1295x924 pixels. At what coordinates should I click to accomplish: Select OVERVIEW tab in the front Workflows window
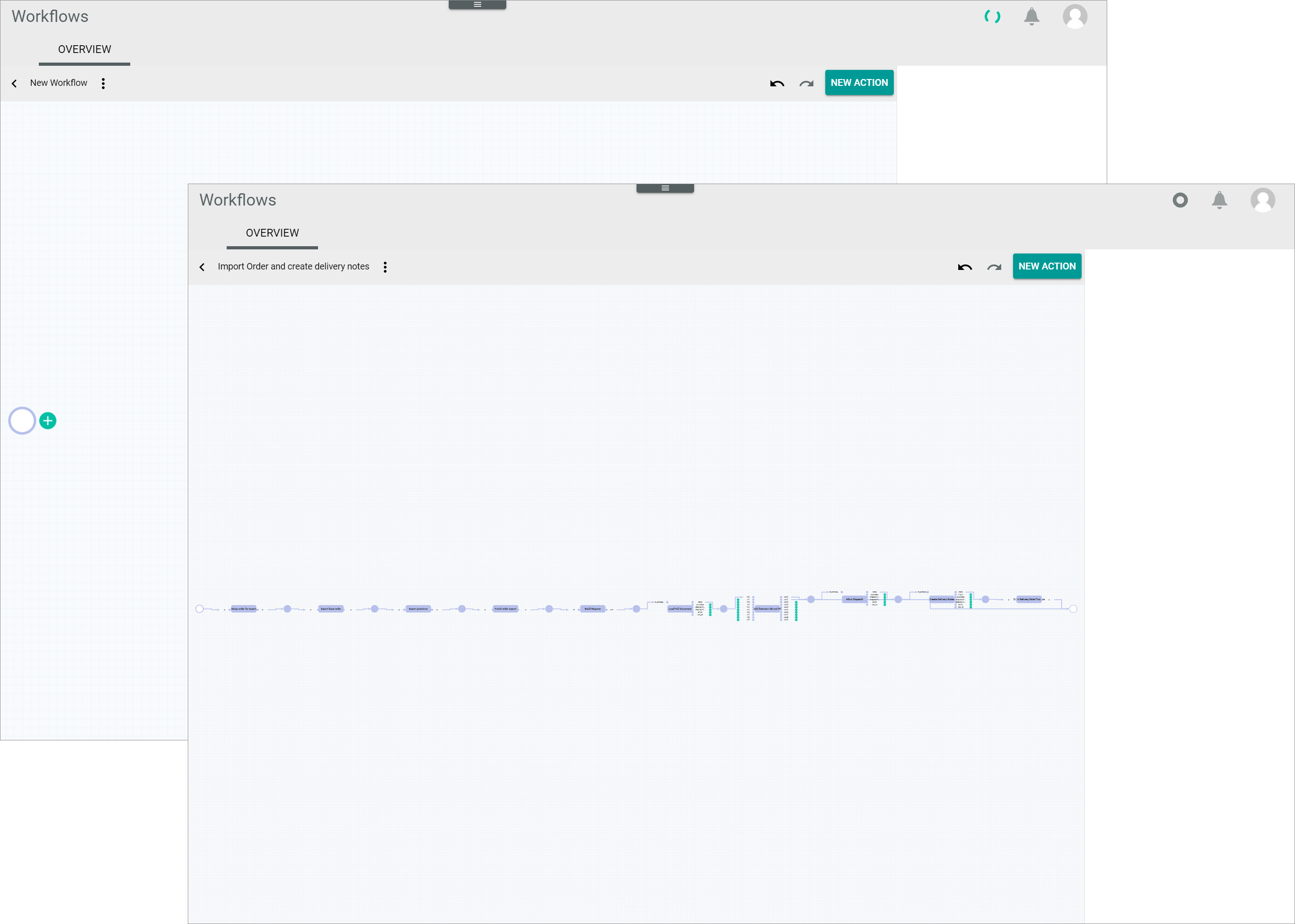point(272,233)
